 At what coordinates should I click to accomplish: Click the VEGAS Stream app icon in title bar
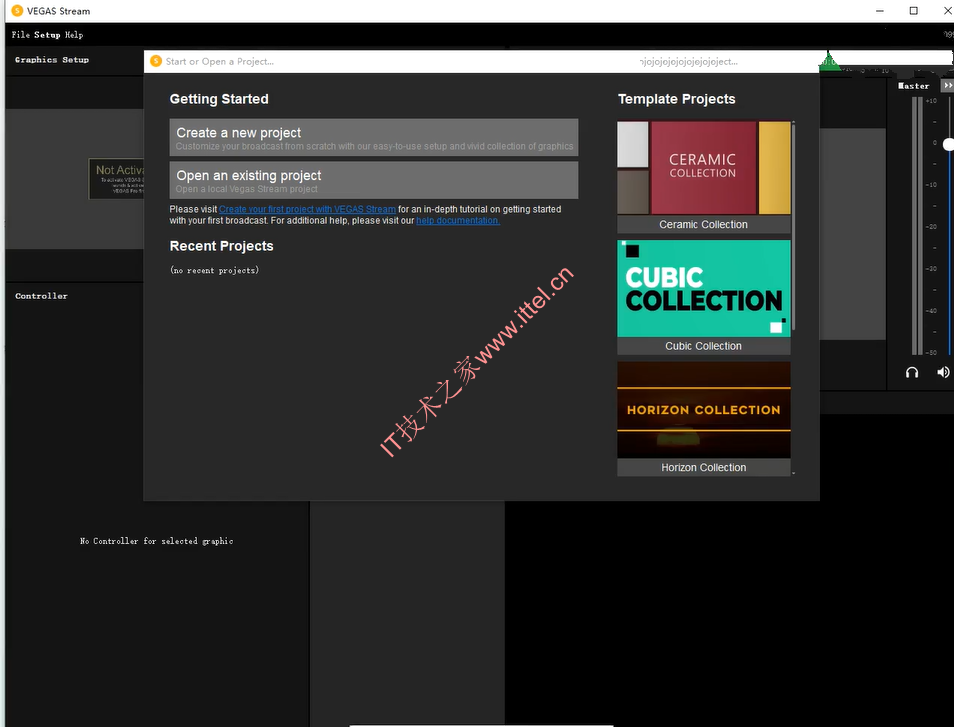pos(17,10)
